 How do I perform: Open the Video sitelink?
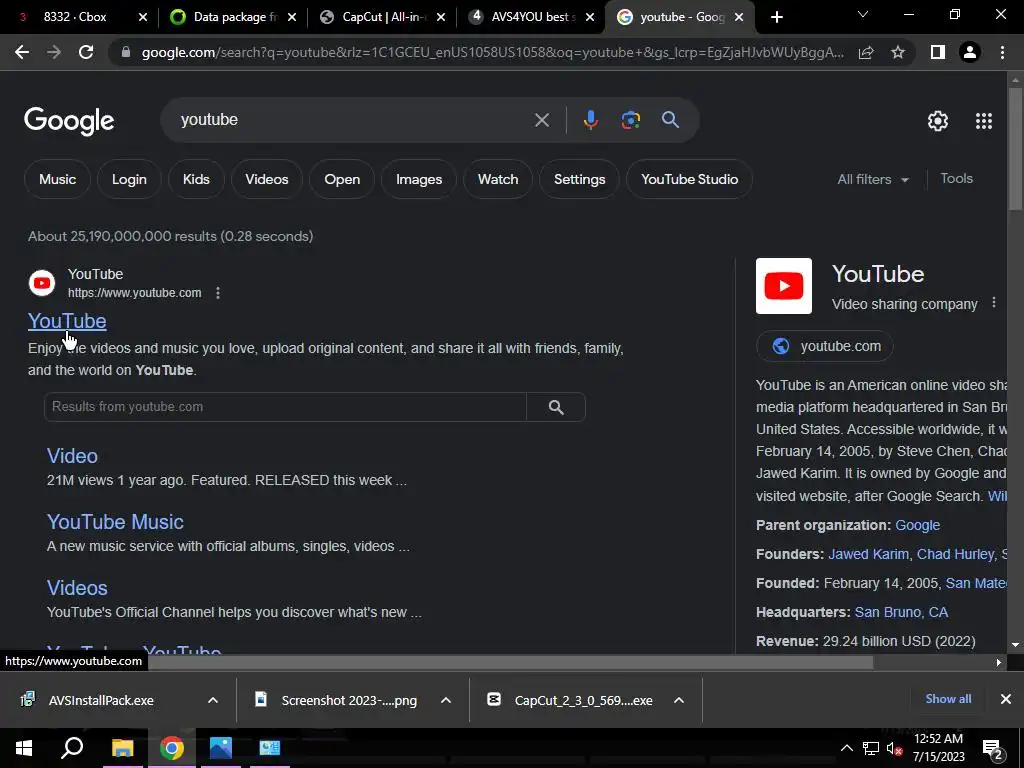pos(72,456)
